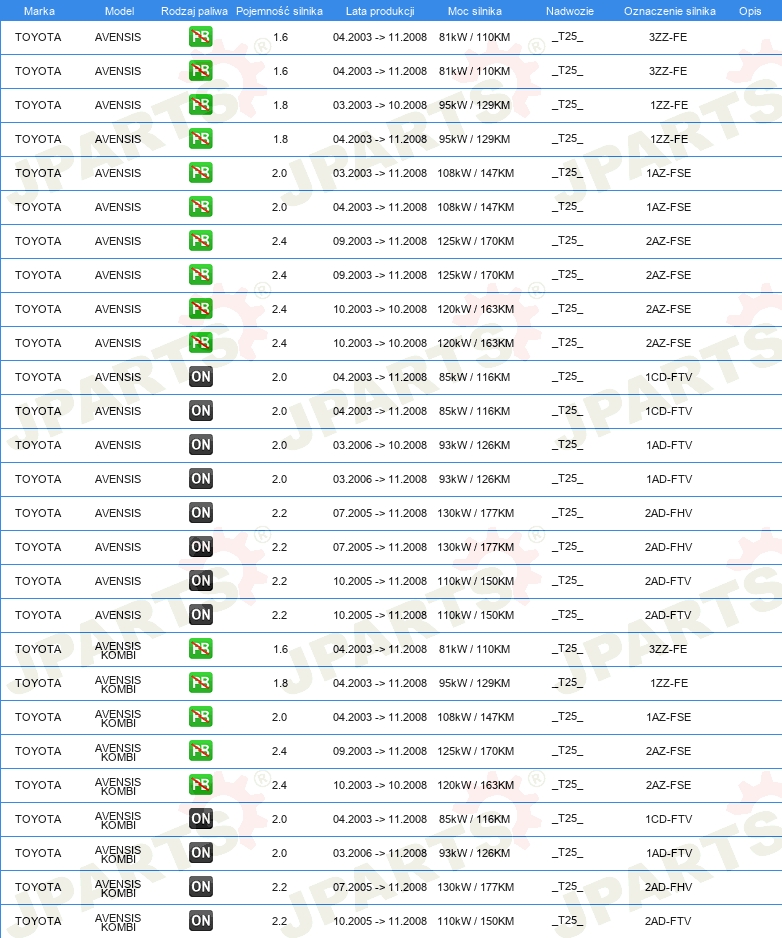The image size is (782, 938).
Task: Select AVENSIS KOMBI model cell in 2AD-FHV row
Action: click(118, 888)
